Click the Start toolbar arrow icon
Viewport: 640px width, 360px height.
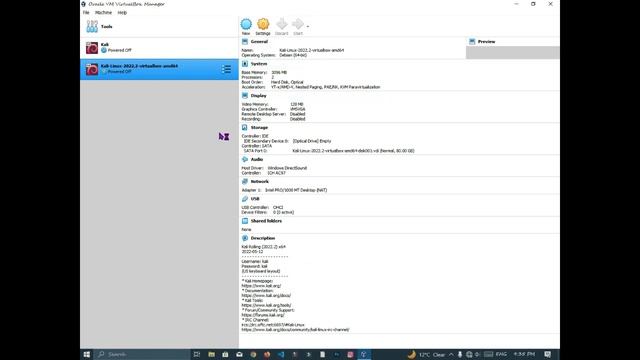pyautogui.click(x=298, y=24)
